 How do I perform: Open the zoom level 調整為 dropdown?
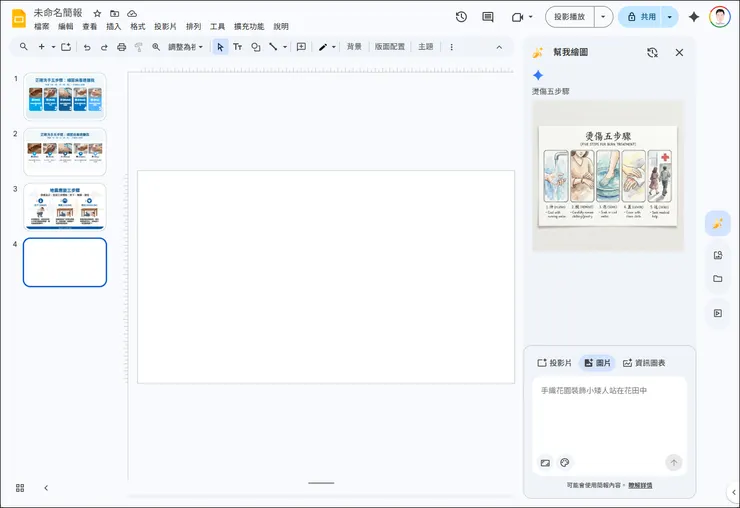pyautogui.click(x=185, y=47)
